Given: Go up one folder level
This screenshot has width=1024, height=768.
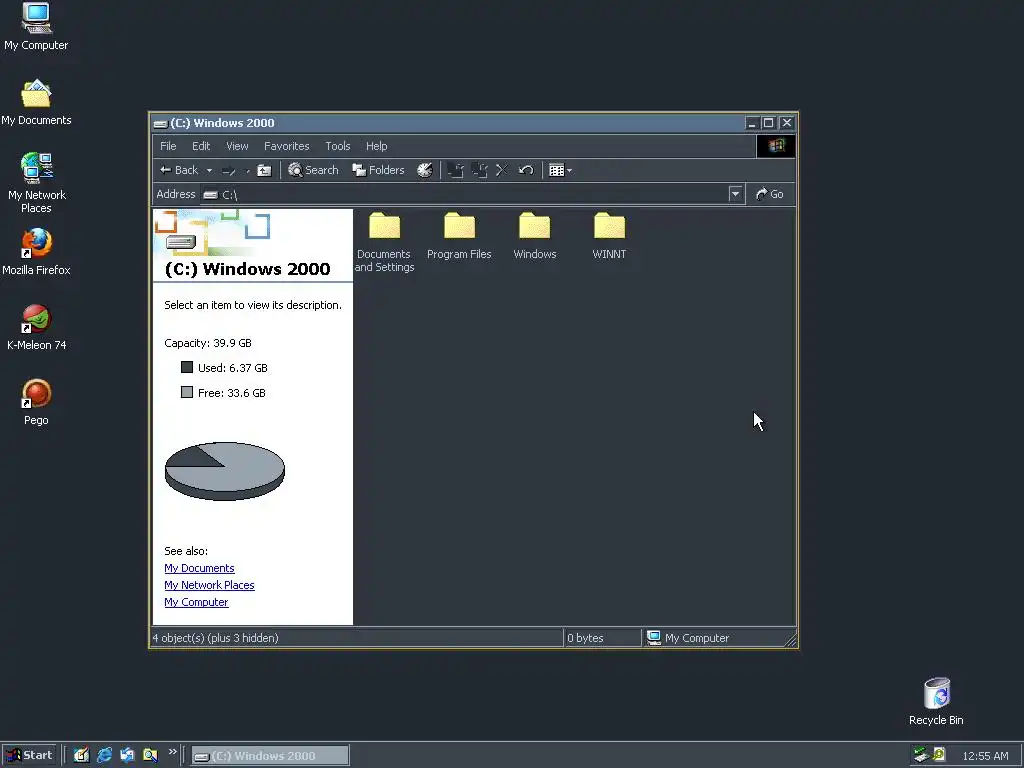Looking at the screenshot, I should (264, 170).
